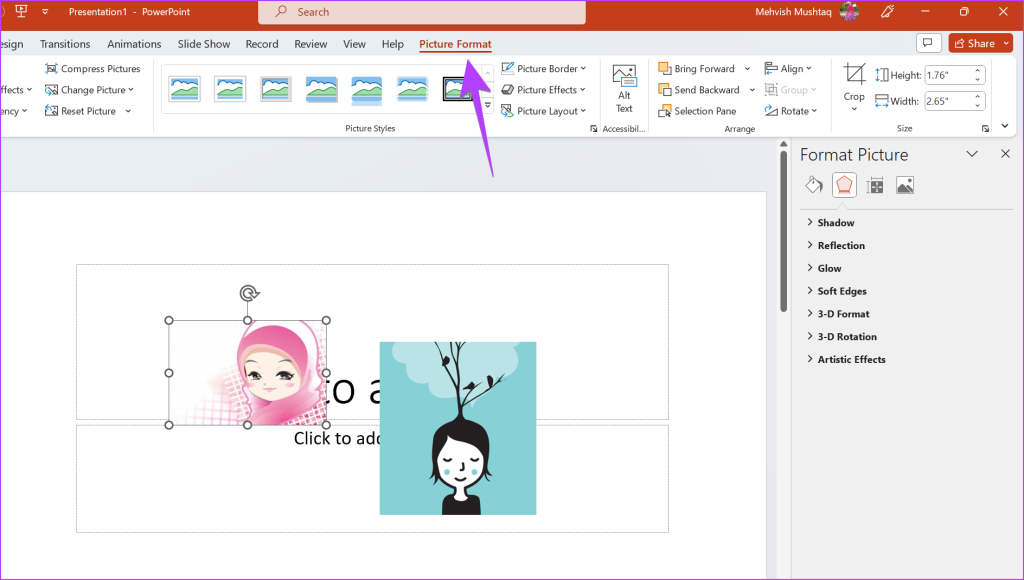1024x580 pixels.
Task: Open the Picture Layout dropdown
Action: tap(543, 111)
